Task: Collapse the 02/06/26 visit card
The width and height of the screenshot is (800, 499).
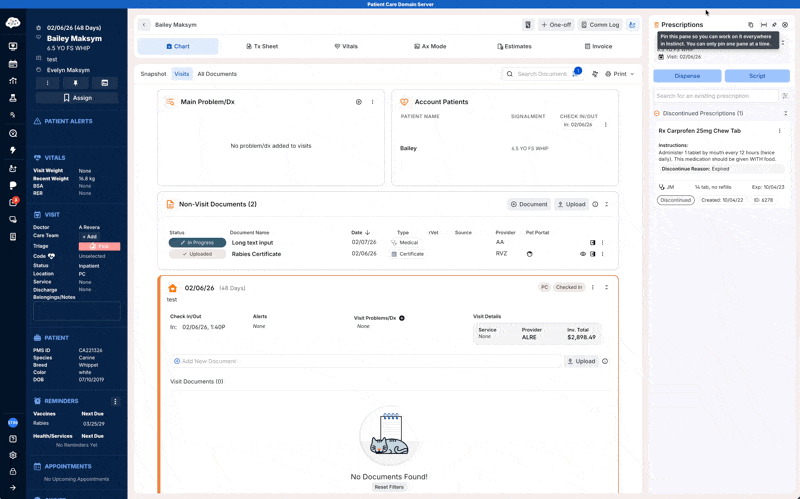Action: coord(606,288)
